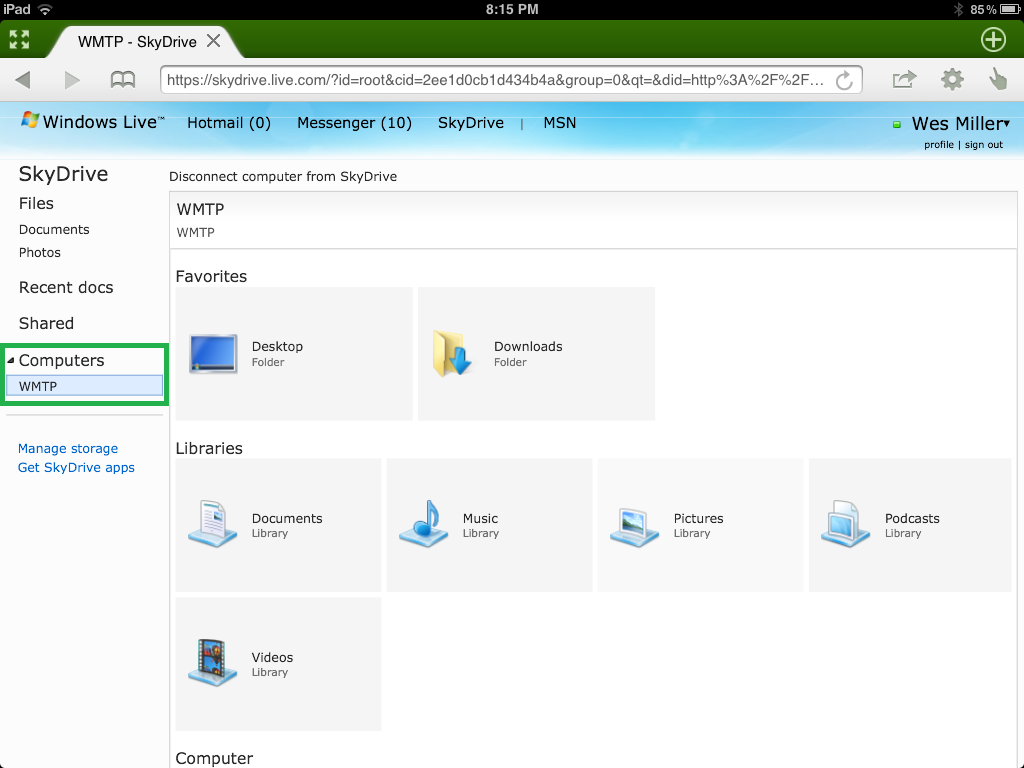1024x768 pixels.
Task: Reload the page with refresh icon
Action: [844, 80]
